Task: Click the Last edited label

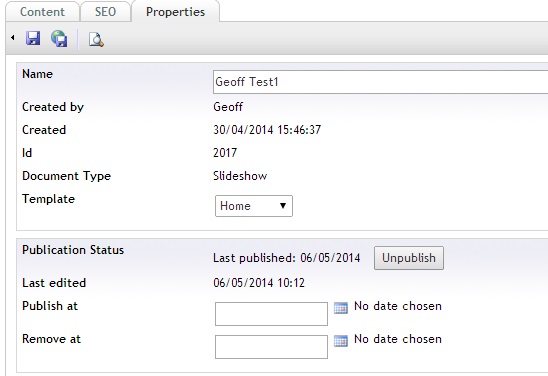Action: (x=54, y=283)
